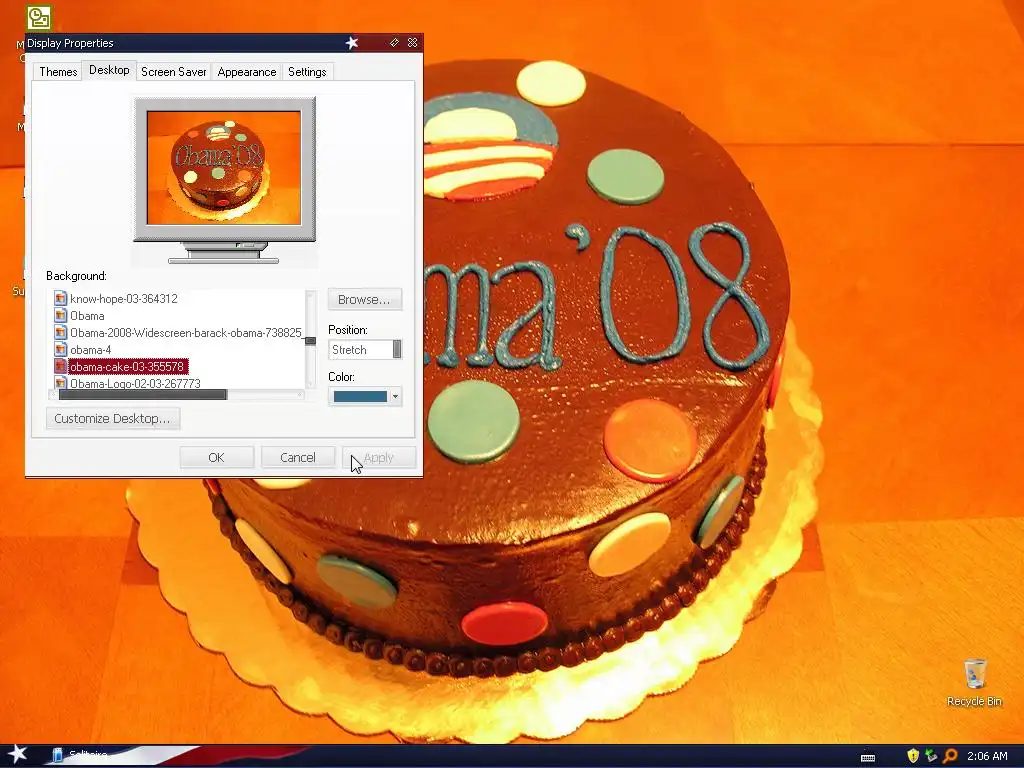Viewport: 1024px width, 768px height.
Task: Click the network connection tray icon
Action: (x=931, y=756)
